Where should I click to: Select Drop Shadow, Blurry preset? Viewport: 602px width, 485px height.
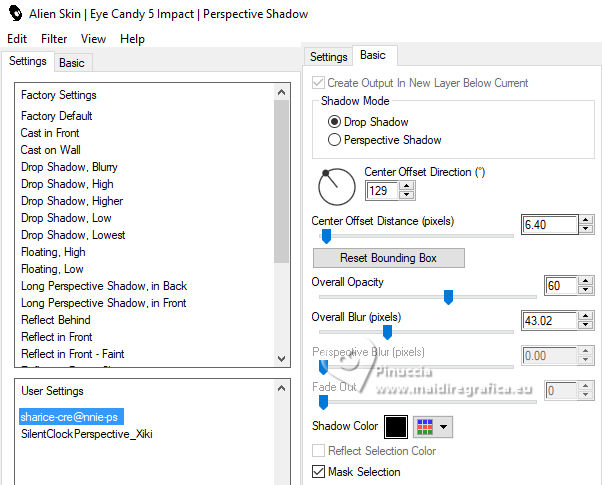point(69,167)
